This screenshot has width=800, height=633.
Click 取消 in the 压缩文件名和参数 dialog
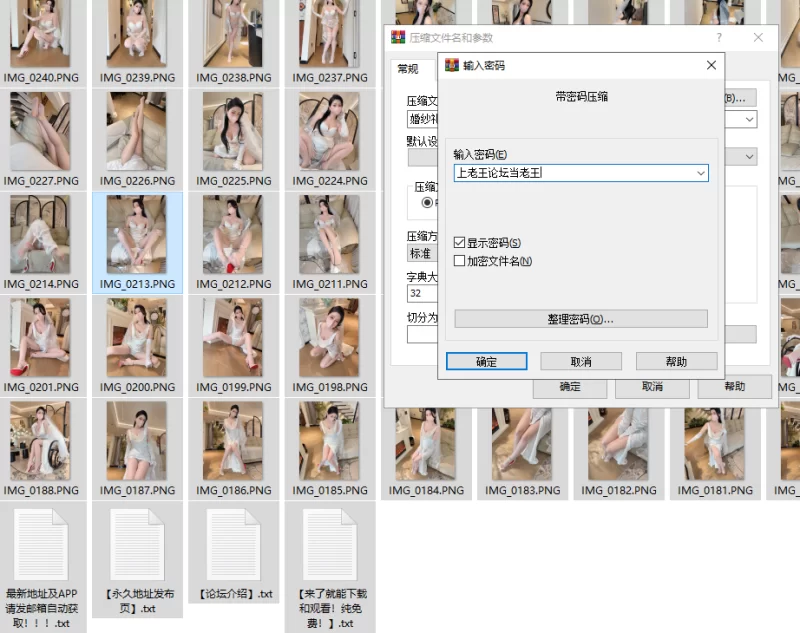point(652,387)
